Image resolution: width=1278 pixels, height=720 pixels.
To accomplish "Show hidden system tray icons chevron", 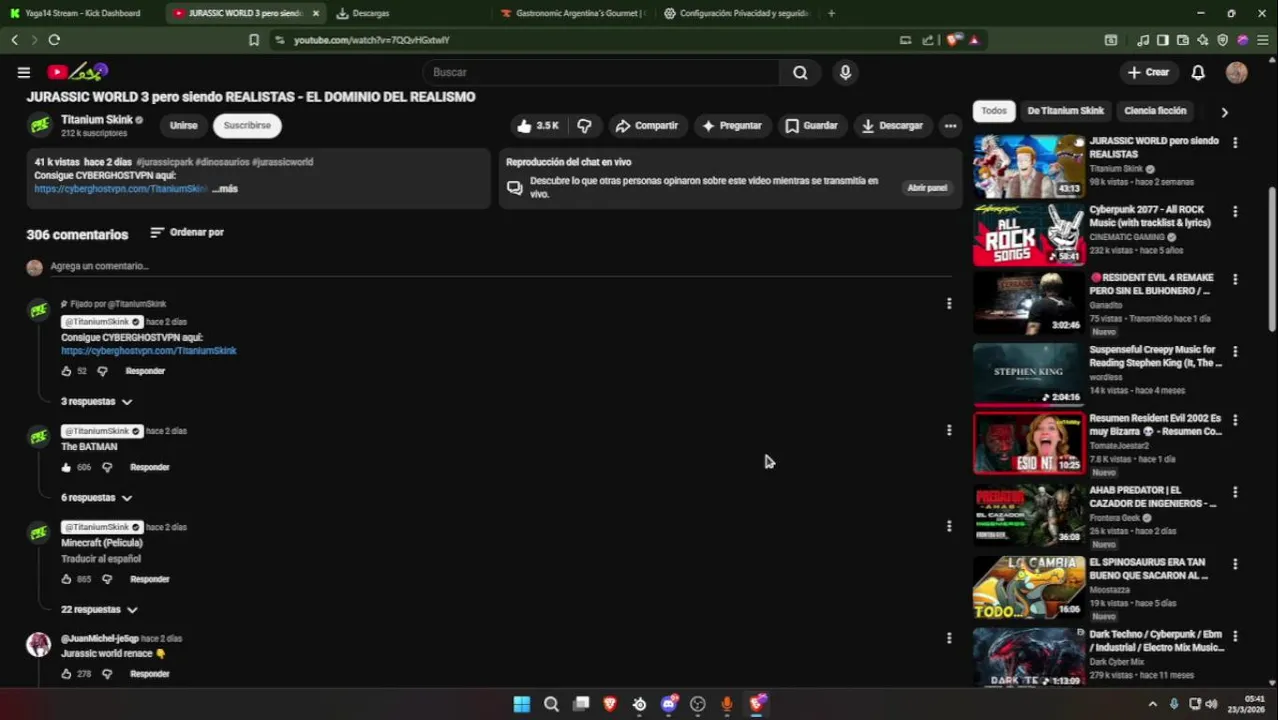I will (1152, 704).
